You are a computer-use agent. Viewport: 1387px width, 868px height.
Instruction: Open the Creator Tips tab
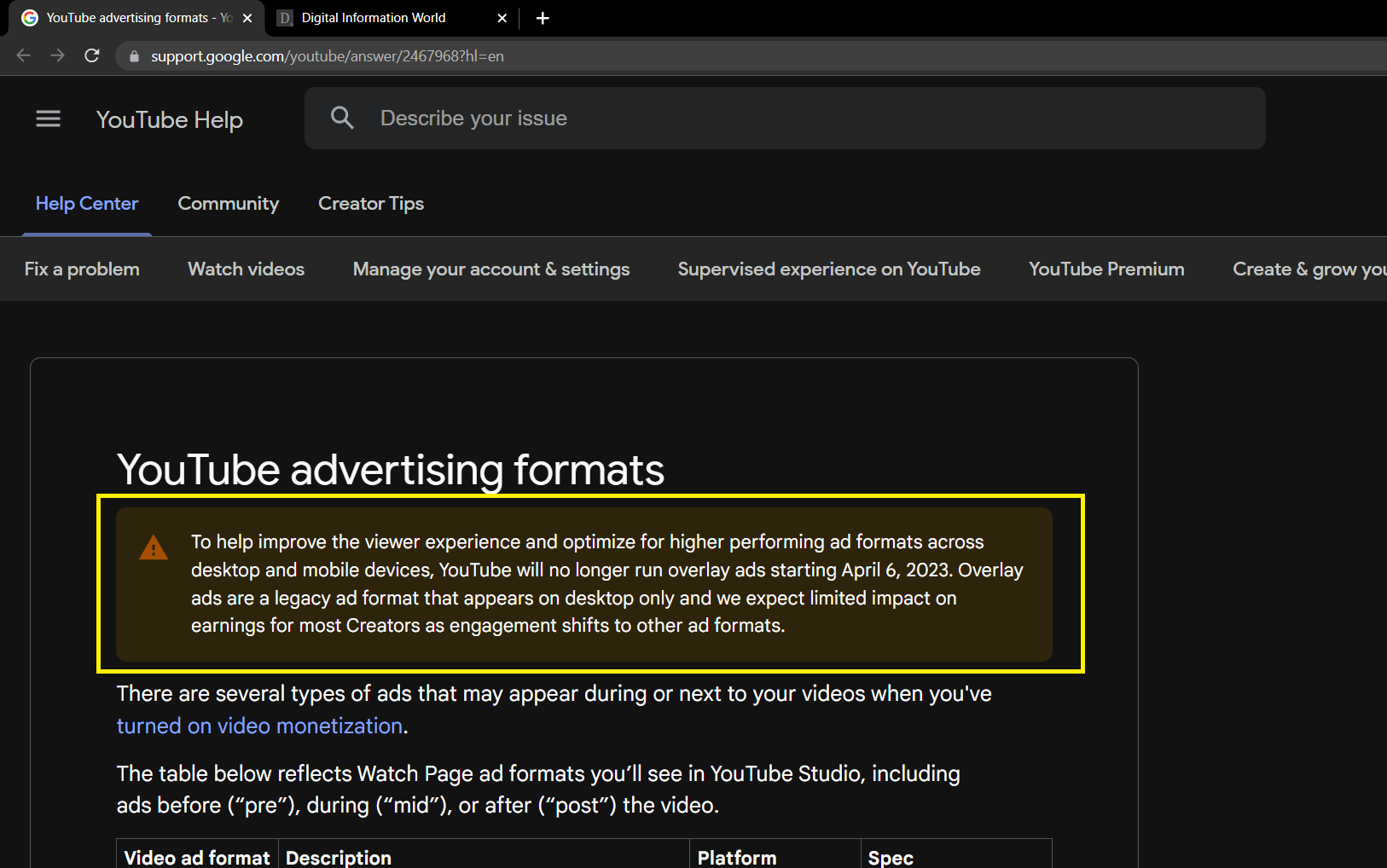pyautogui.click(x=371, y=204)
